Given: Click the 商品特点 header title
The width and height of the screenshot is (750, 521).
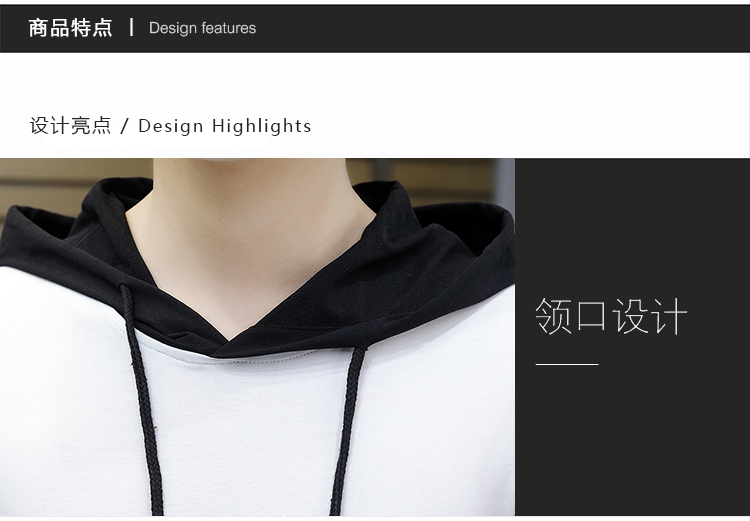Looking at the screenshot, I should click(70, 28).
